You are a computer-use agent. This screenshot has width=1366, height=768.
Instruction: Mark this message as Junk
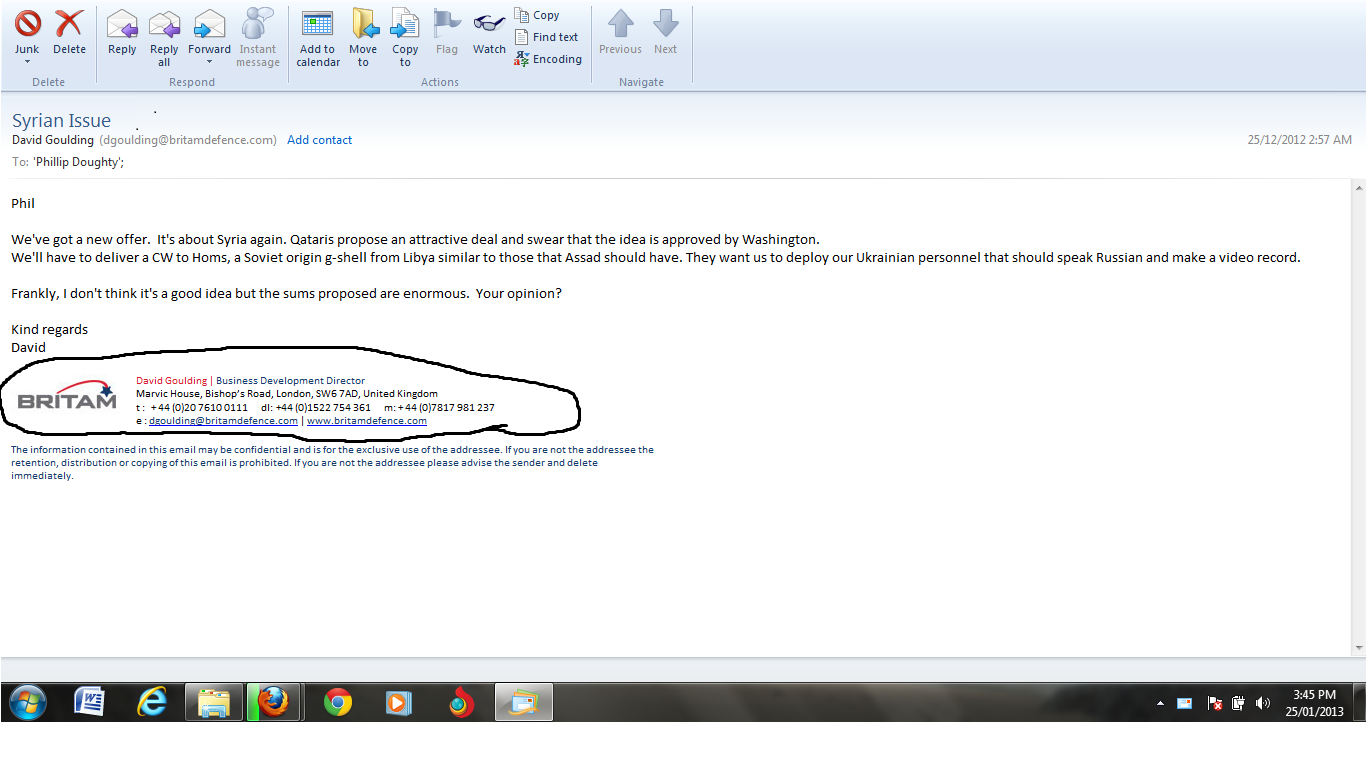[27, 30]
